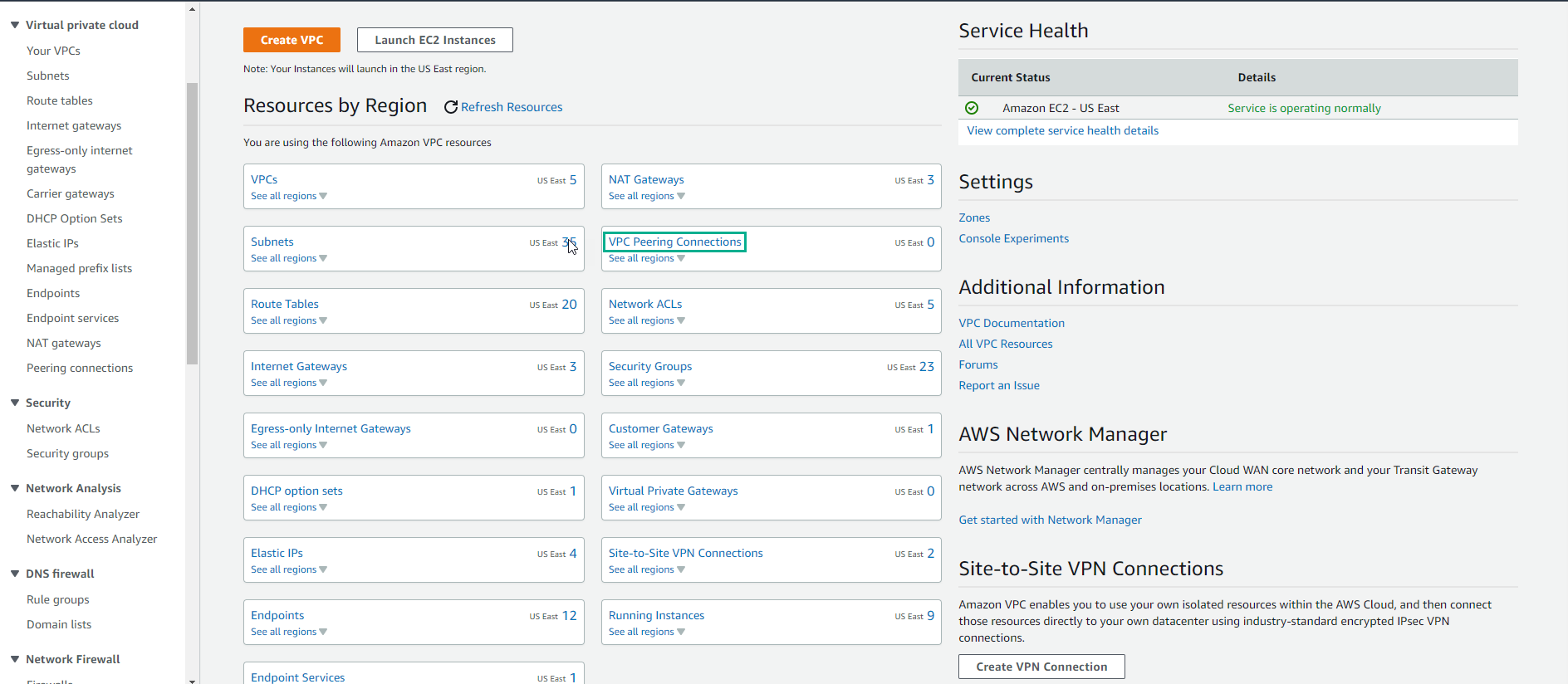The image size is (1568, 684).
Task: Select Internet gateways in the sidebar
Action: click(x=74, y=125)
